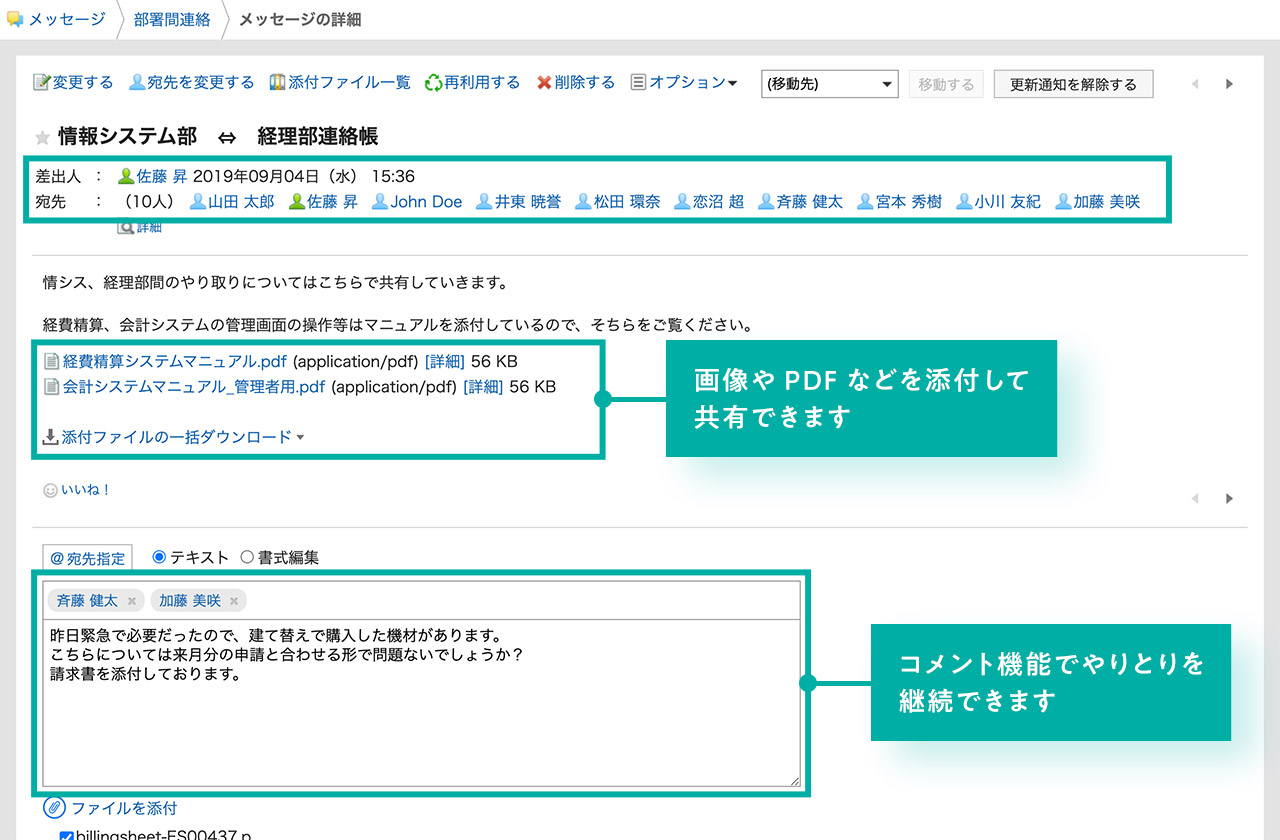Click file icon of 経費精算システムマニュアル.pdf
The height and width of the screenshot is (840, 1280).
click(x=51, y=361)
